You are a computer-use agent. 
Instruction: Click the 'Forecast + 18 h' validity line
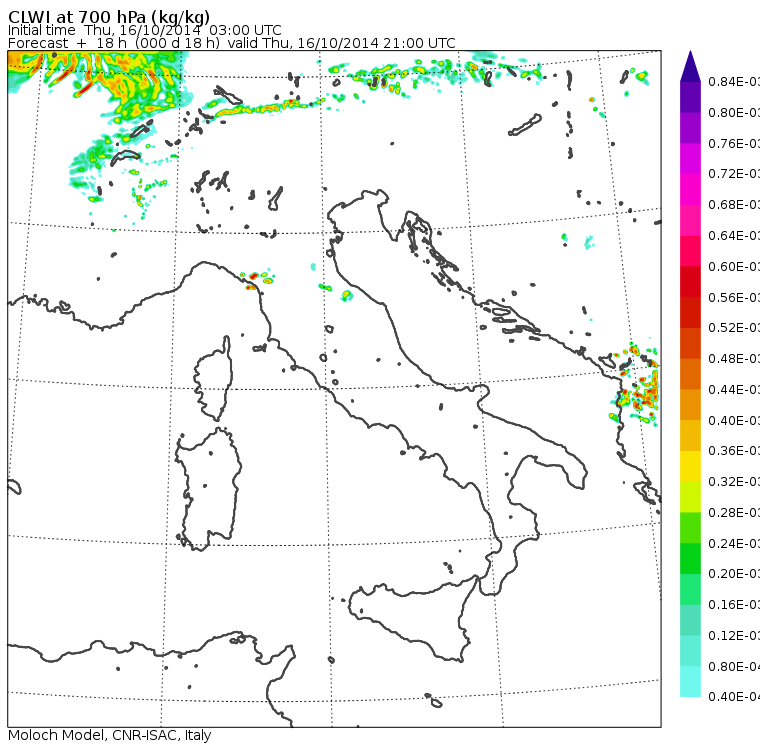pyautogui.click(x=232, y=43)
